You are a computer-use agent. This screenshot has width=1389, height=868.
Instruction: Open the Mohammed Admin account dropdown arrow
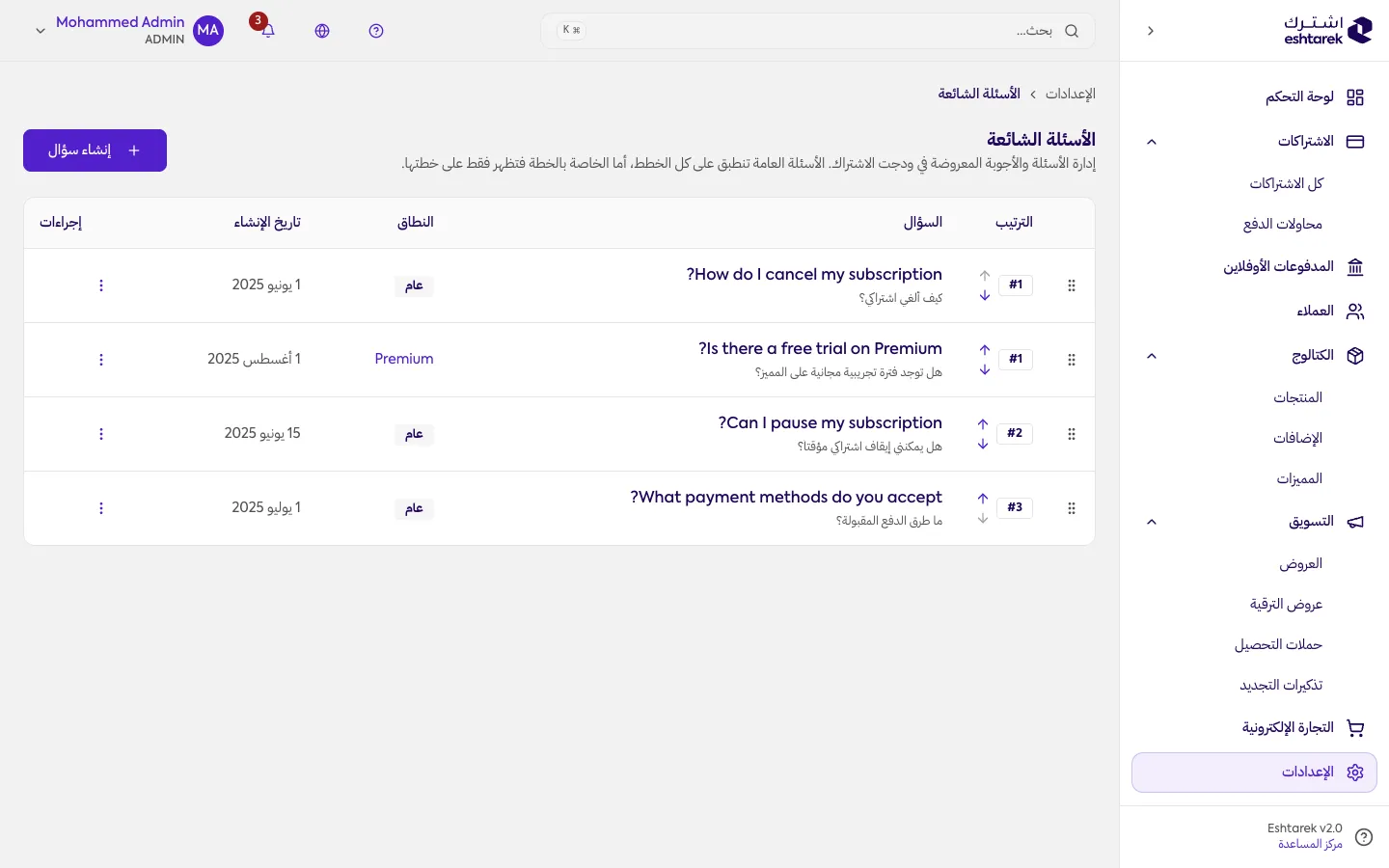coord(41,31)
